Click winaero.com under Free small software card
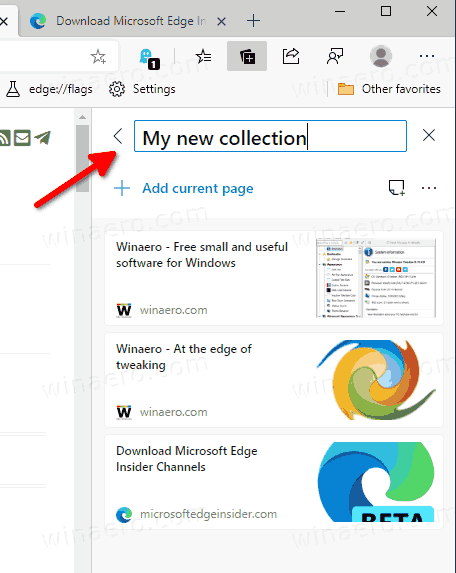Image resolution: width=456 pixels, height=573 pixels. click(x=174, y=310)
